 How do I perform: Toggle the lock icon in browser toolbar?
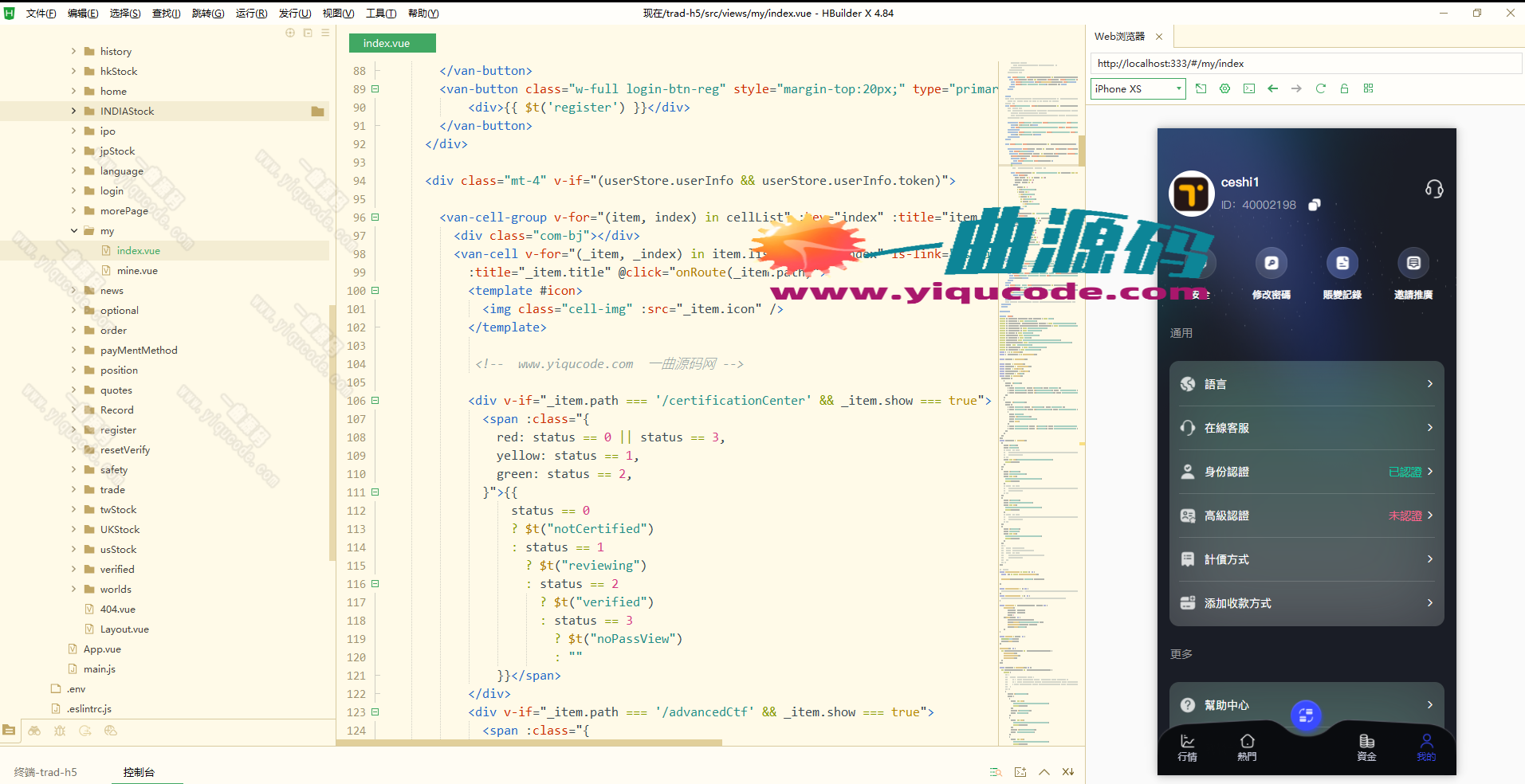[1344, 88]
